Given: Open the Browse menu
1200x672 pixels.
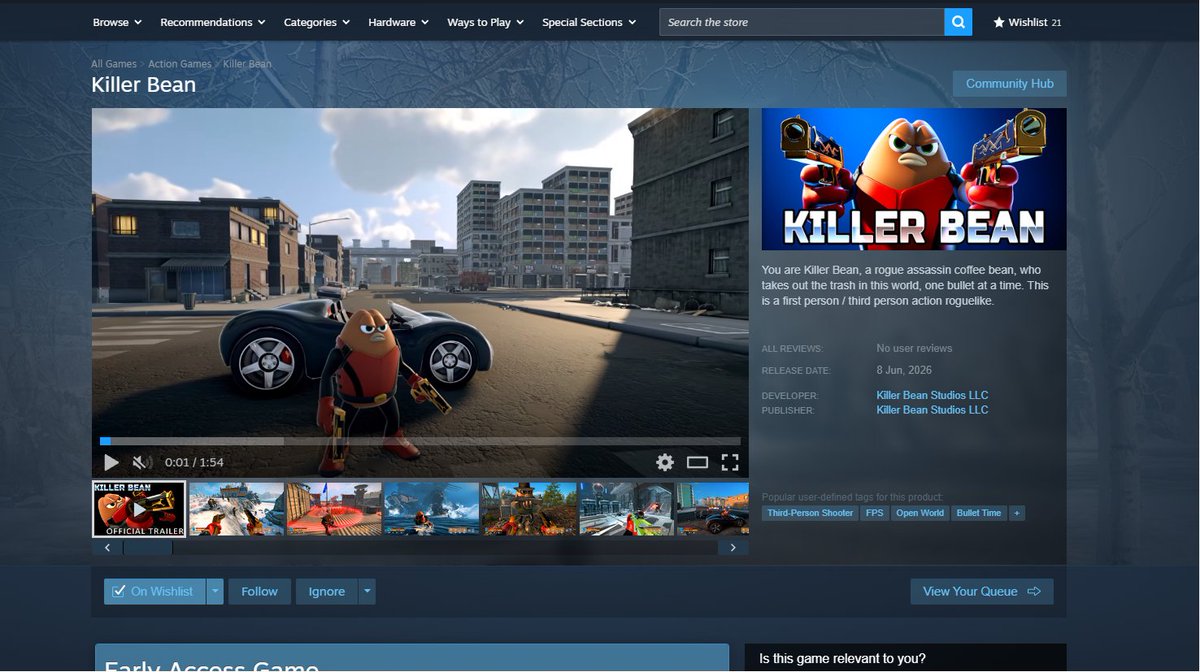Looking at the screenshot, I should [117, 22].
